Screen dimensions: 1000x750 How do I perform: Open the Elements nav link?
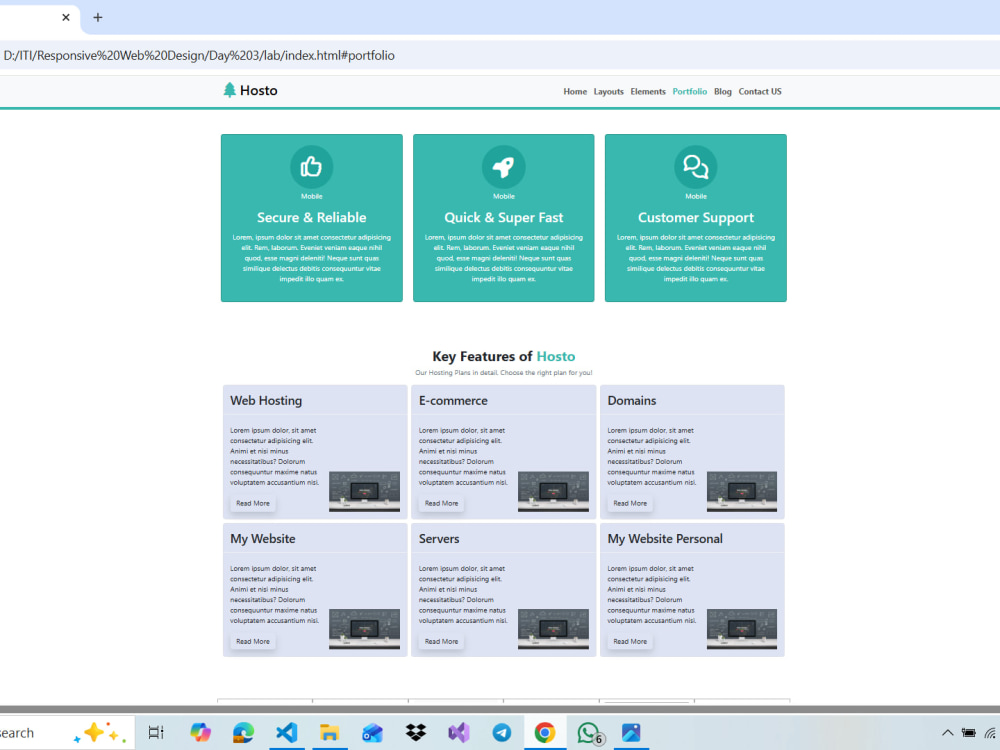point(648,91)
